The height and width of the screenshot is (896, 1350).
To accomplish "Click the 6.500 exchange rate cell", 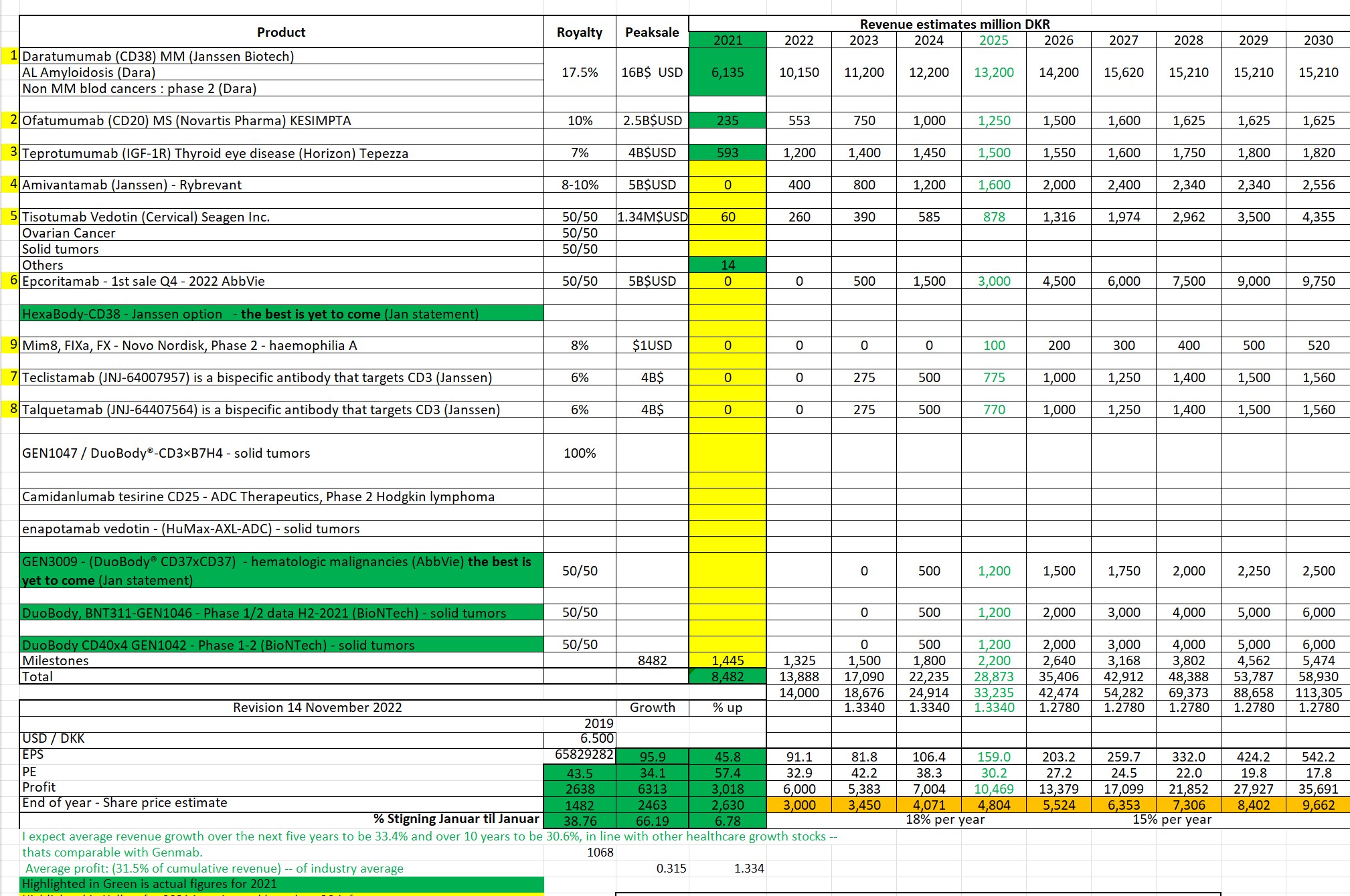I will [x=580, y=738].
